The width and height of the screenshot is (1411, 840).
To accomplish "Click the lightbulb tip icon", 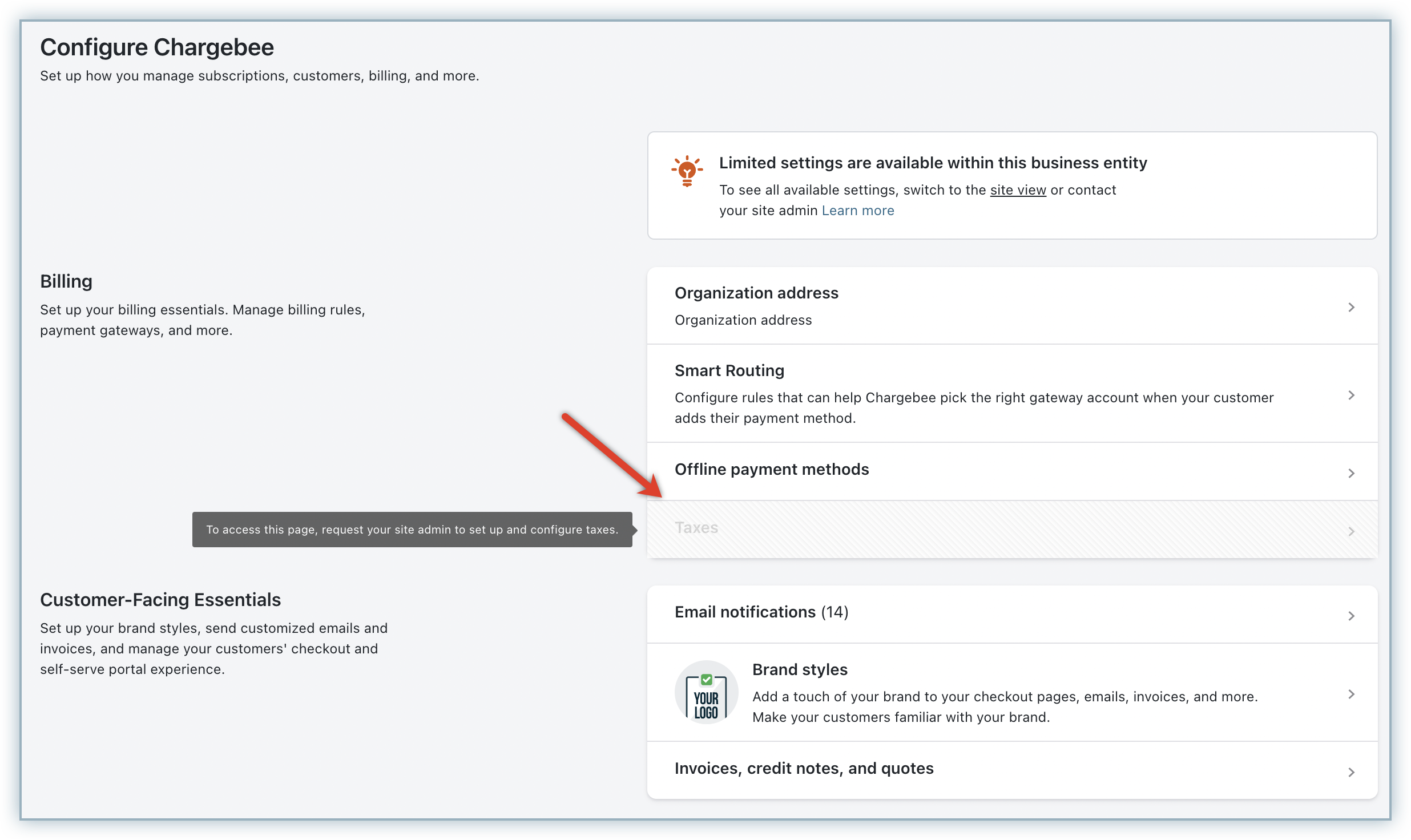I will tap(687, 171).
